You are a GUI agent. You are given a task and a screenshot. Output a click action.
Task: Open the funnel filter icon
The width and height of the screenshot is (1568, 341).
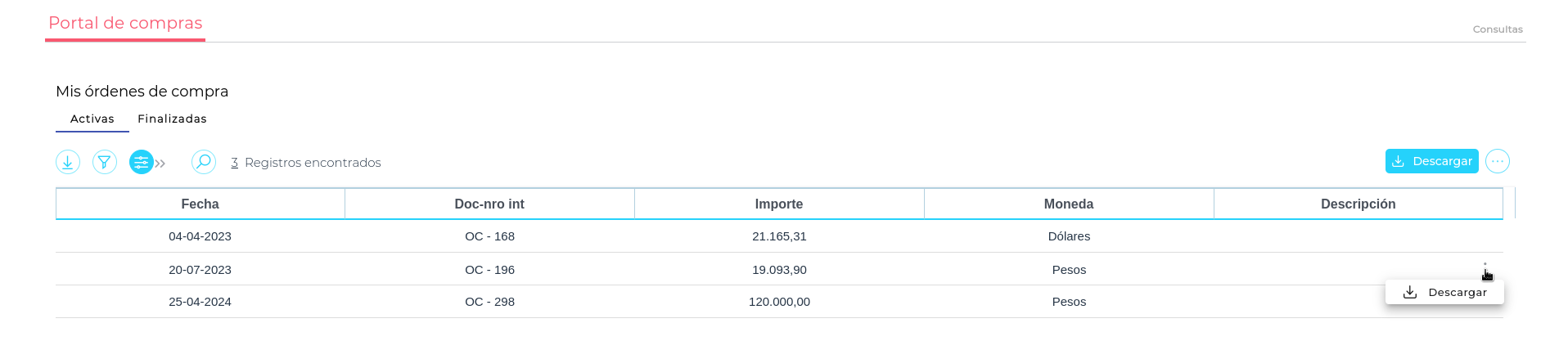(x=105, y=162)
